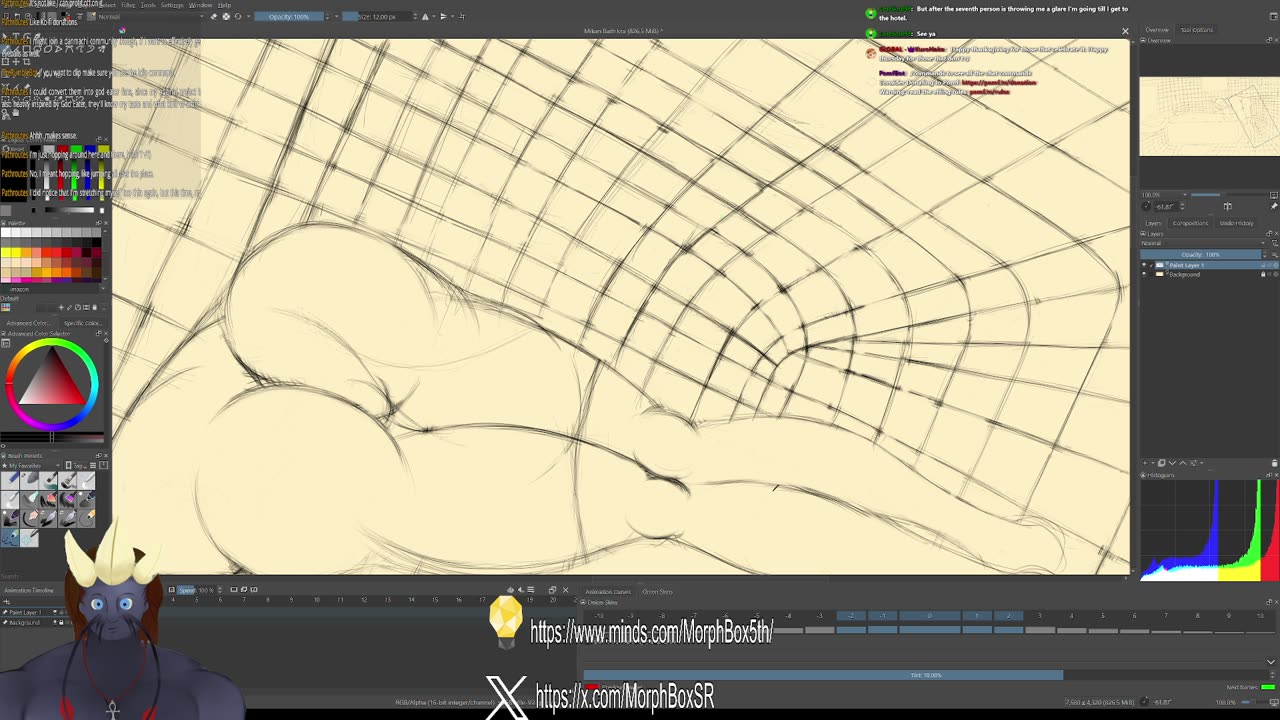This screenshot has width=1280, height=720.
Task: Close the Mikan Bath.kra document tab
Action: tap(1125, 31)
